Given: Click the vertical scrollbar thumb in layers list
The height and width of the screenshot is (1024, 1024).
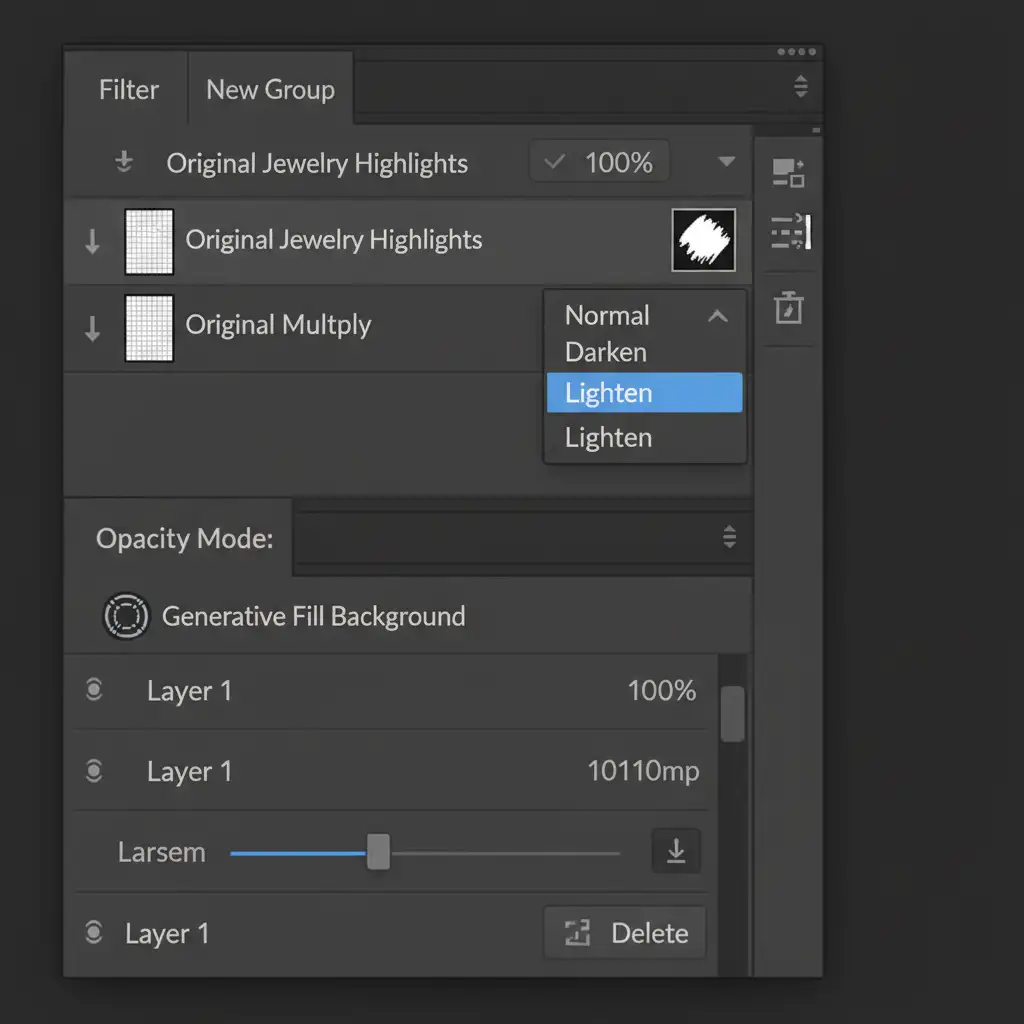Looking at the screenshot, I should [x=732, y=713].
